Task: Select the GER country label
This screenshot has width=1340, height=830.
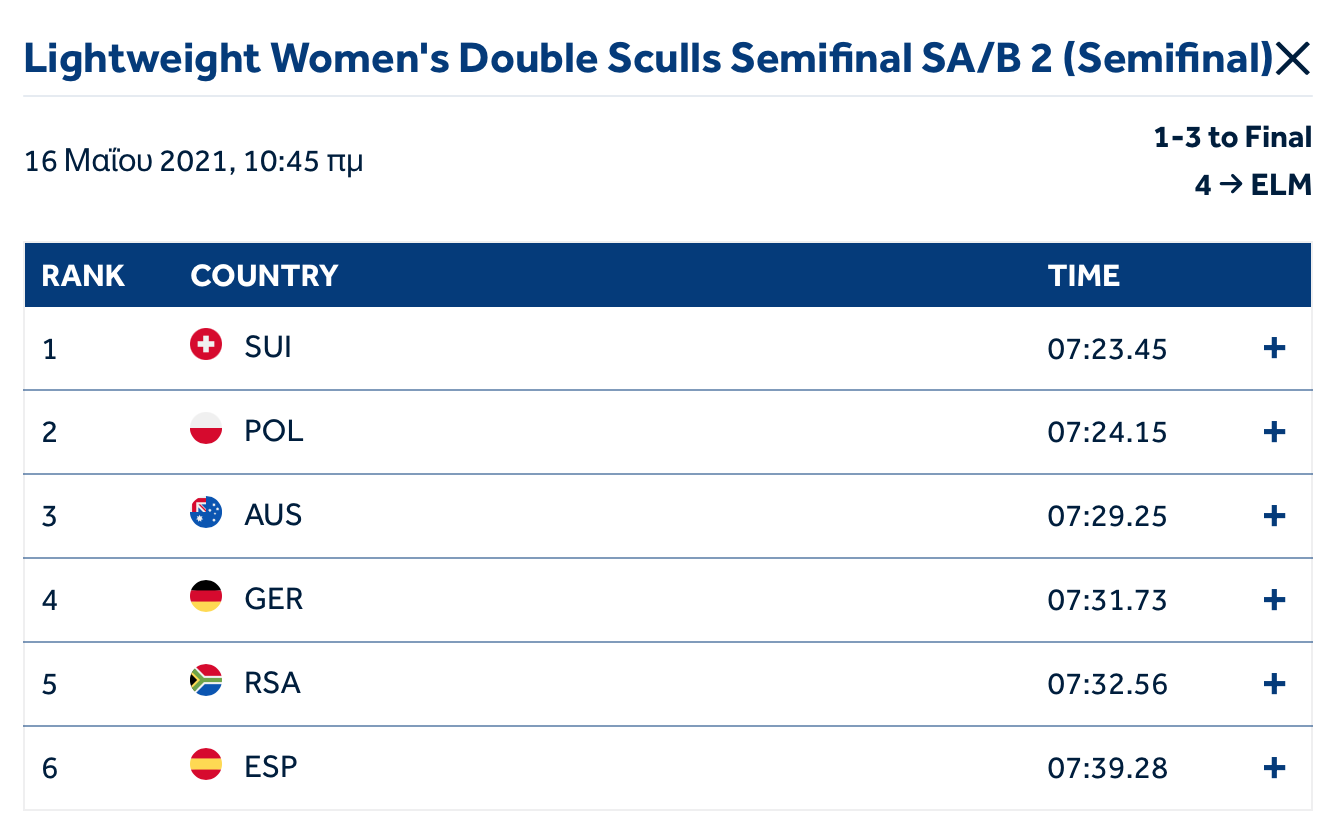Action: tap(273, 599)
